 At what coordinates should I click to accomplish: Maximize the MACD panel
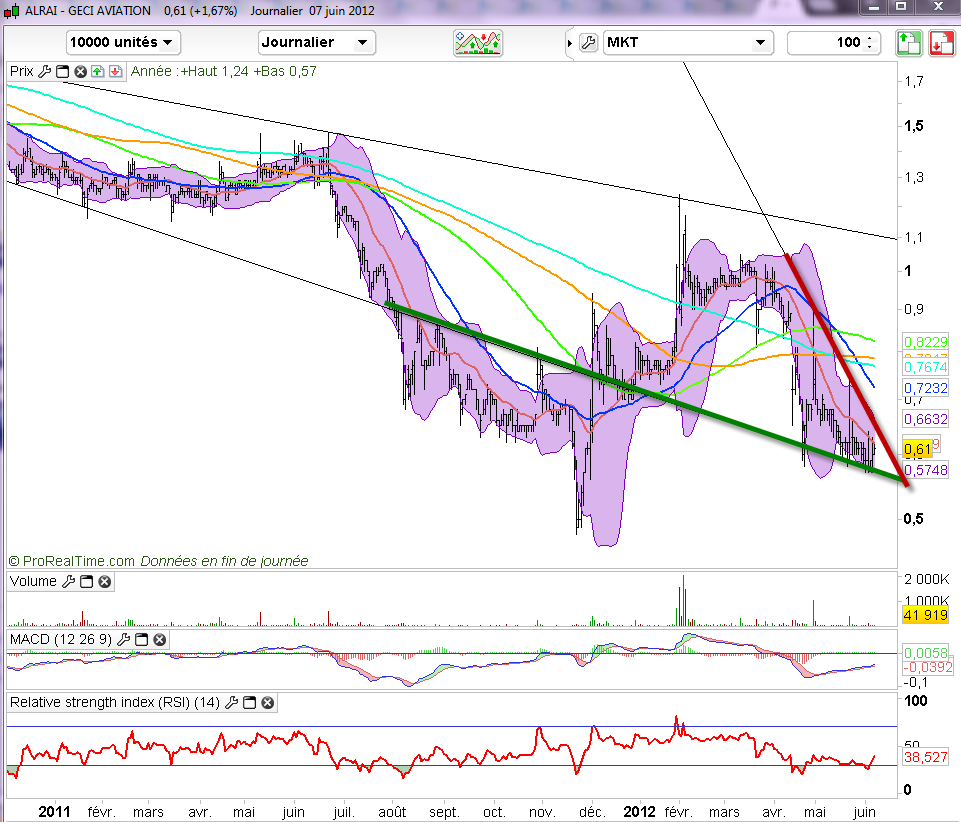[x=139, y=639]
